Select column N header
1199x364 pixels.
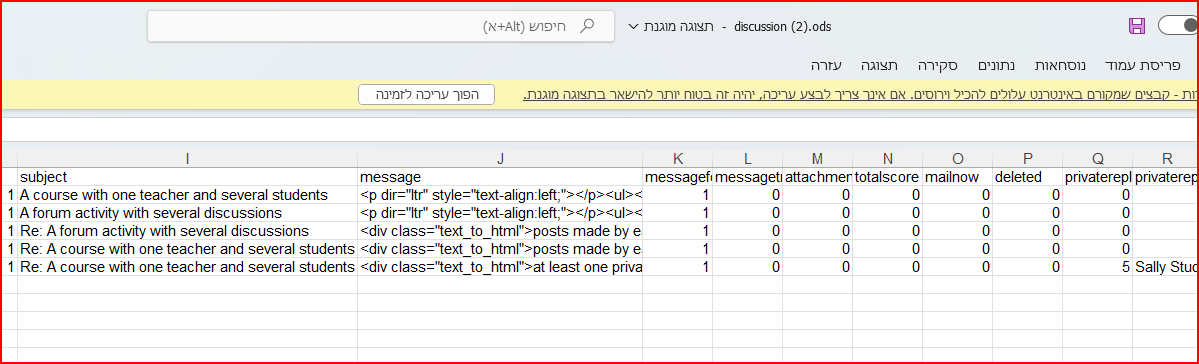(x=888, y=159)
